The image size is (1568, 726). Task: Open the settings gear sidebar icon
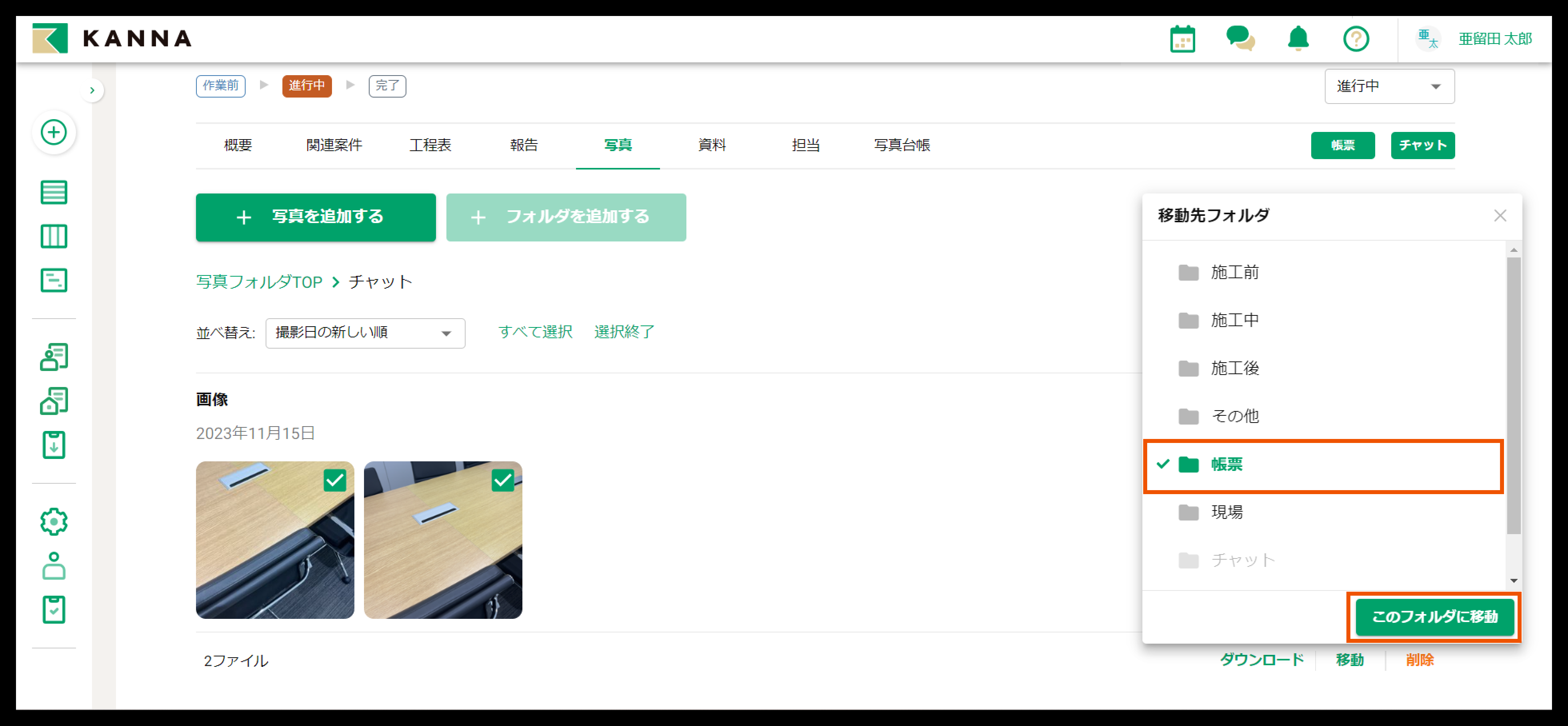click(54, 522)
